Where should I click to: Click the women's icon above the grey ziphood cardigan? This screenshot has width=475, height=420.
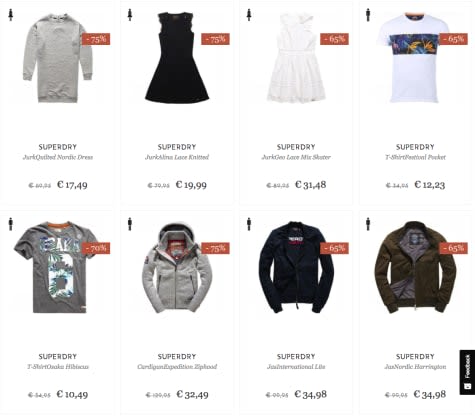(130, 224)
